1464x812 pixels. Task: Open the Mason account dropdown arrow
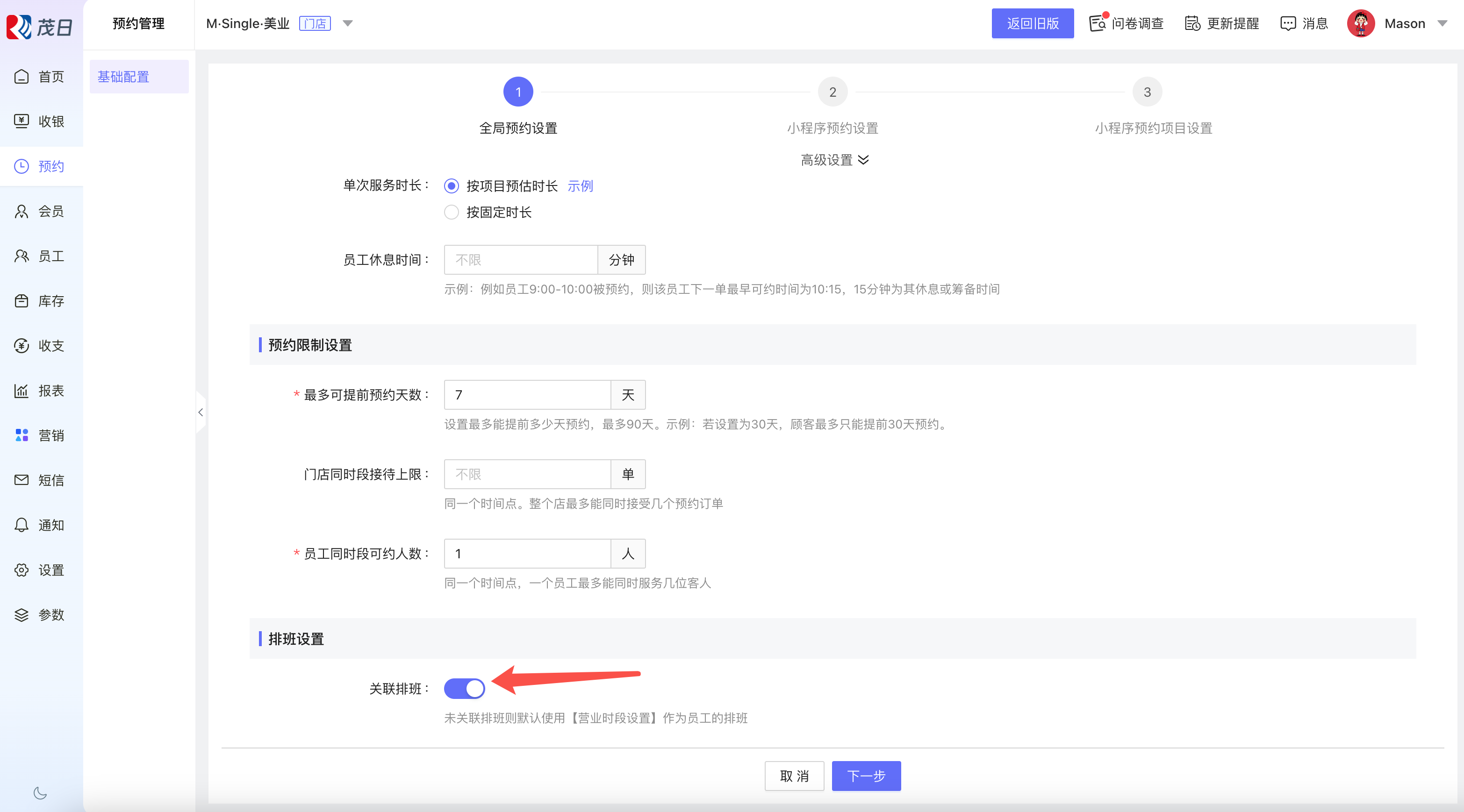1442,23
